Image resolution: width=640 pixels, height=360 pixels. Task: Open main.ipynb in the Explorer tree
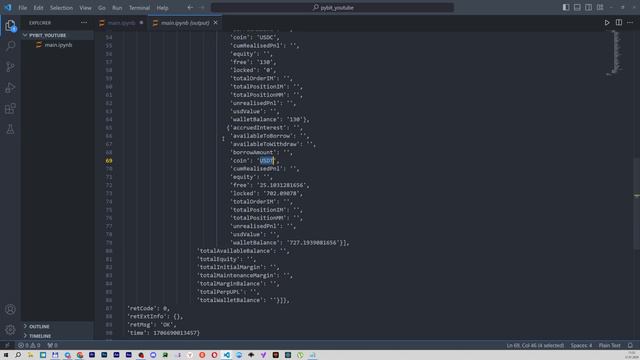tap(58, 45)
